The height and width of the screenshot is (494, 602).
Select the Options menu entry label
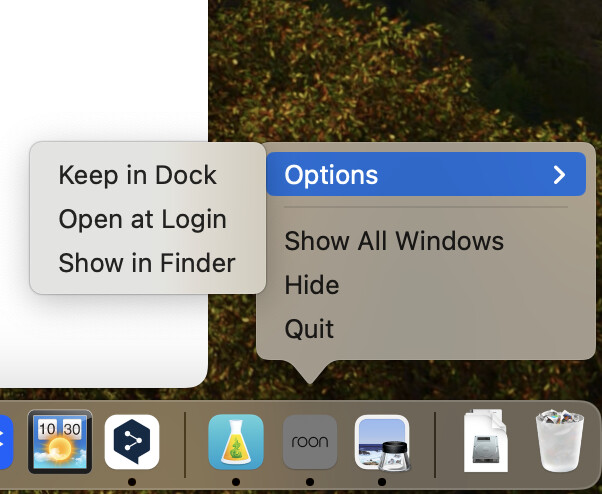331,175
